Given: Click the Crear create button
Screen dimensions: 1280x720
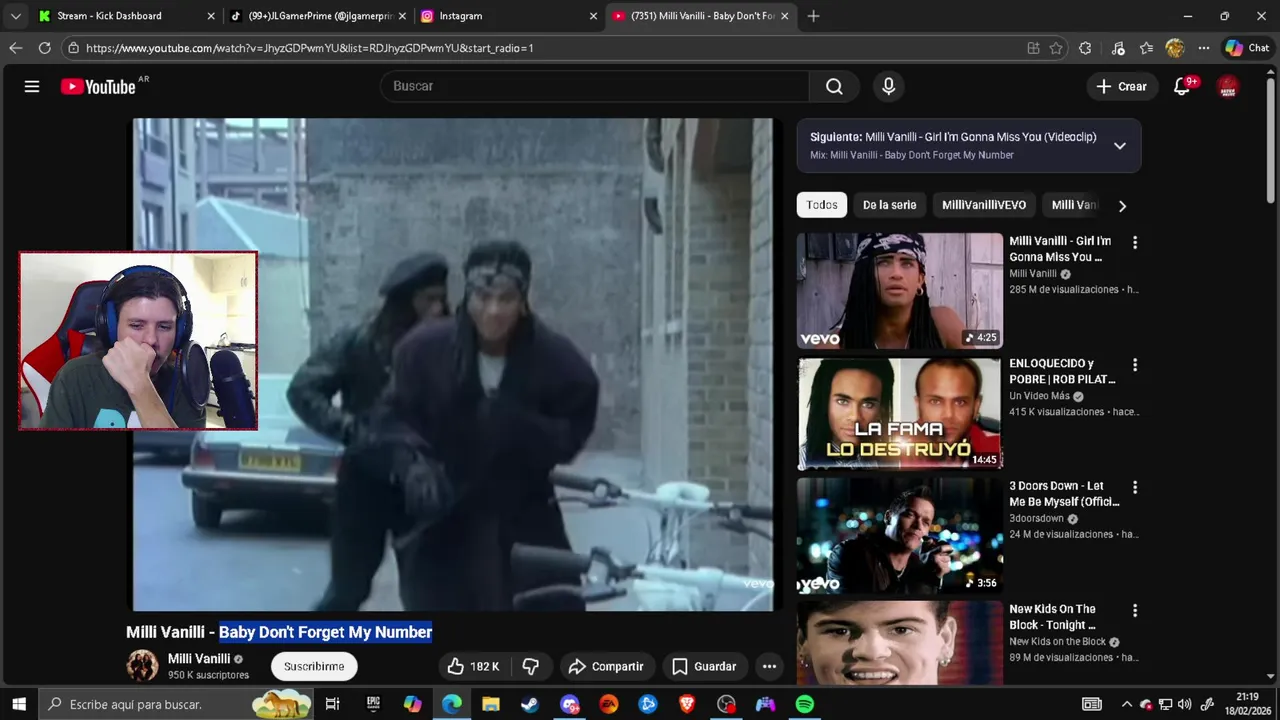Looking at the screenshot, I should pos(1122,86).
